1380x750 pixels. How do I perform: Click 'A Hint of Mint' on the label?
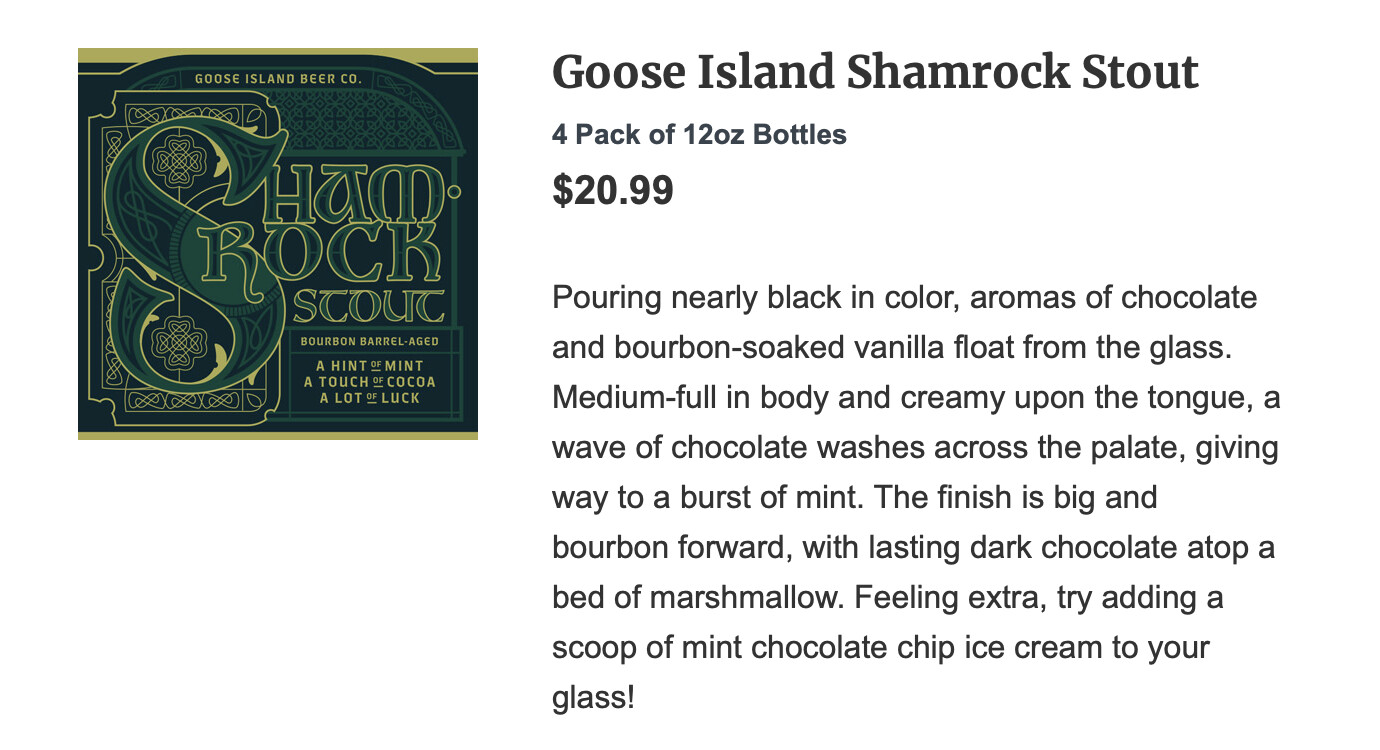pos(369,366)
